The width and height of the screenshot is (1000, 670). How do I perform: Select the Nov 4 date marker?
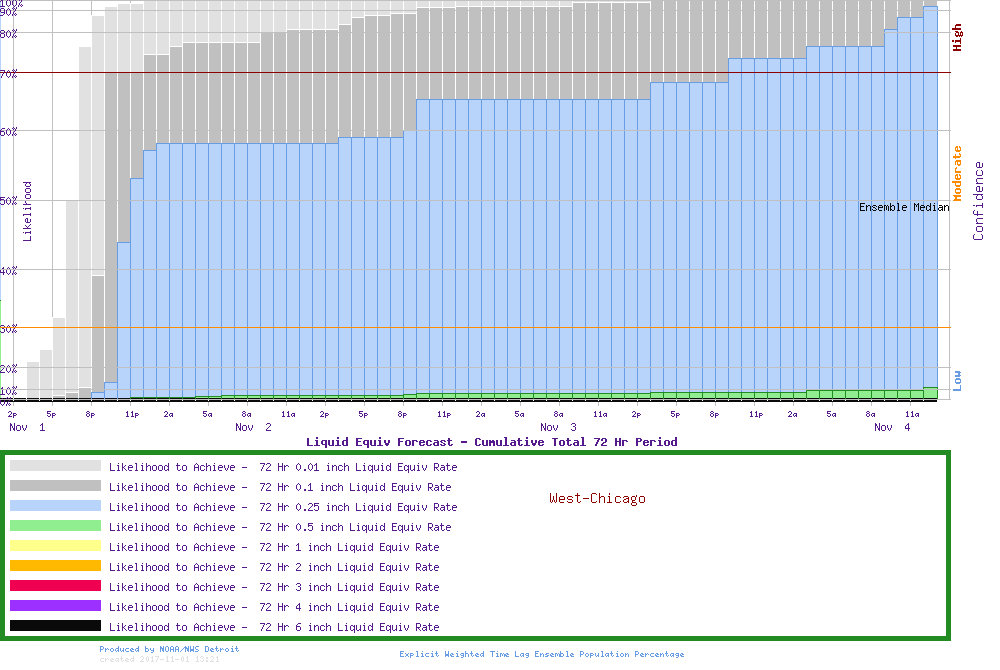892,427
